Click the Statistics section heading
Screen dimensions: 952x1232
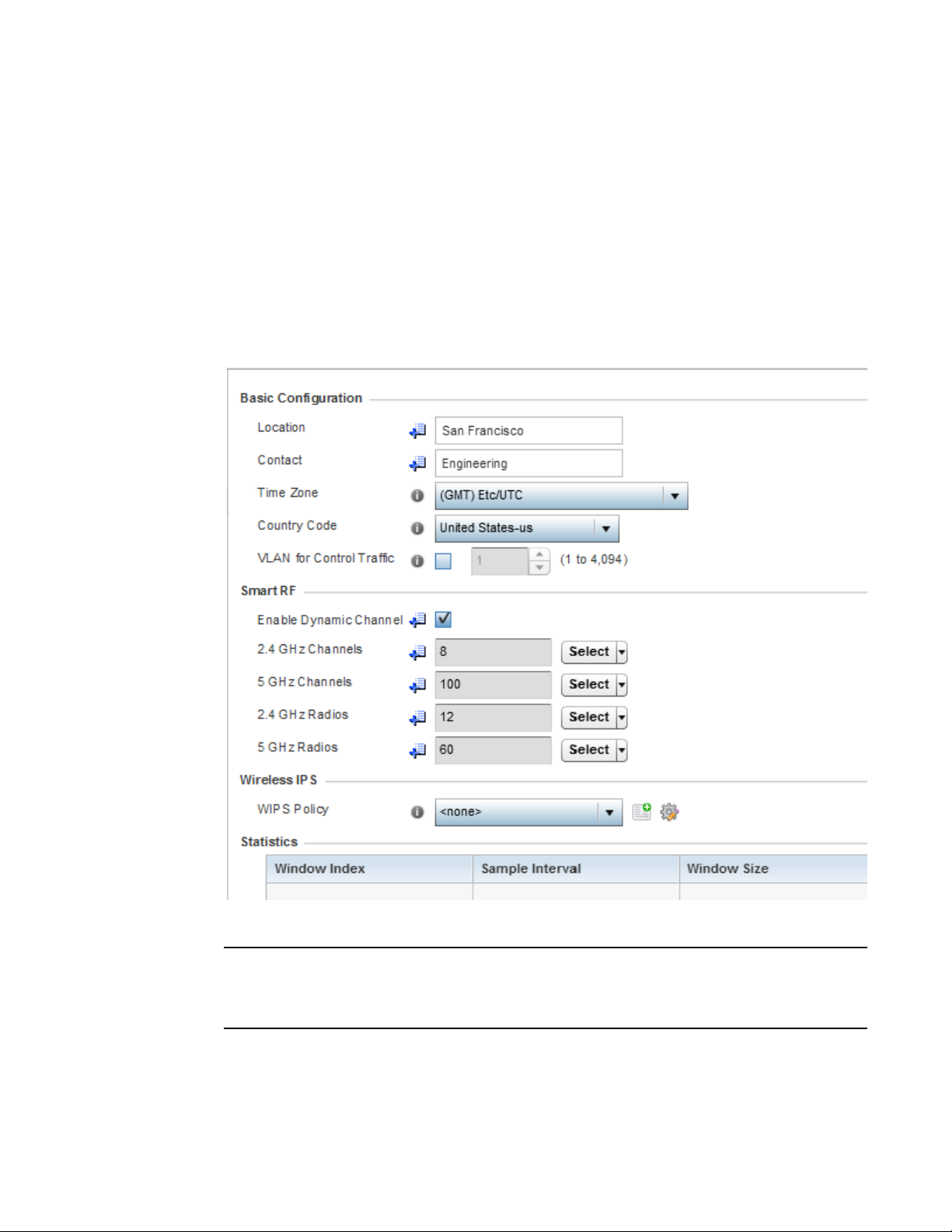(269, 842)
